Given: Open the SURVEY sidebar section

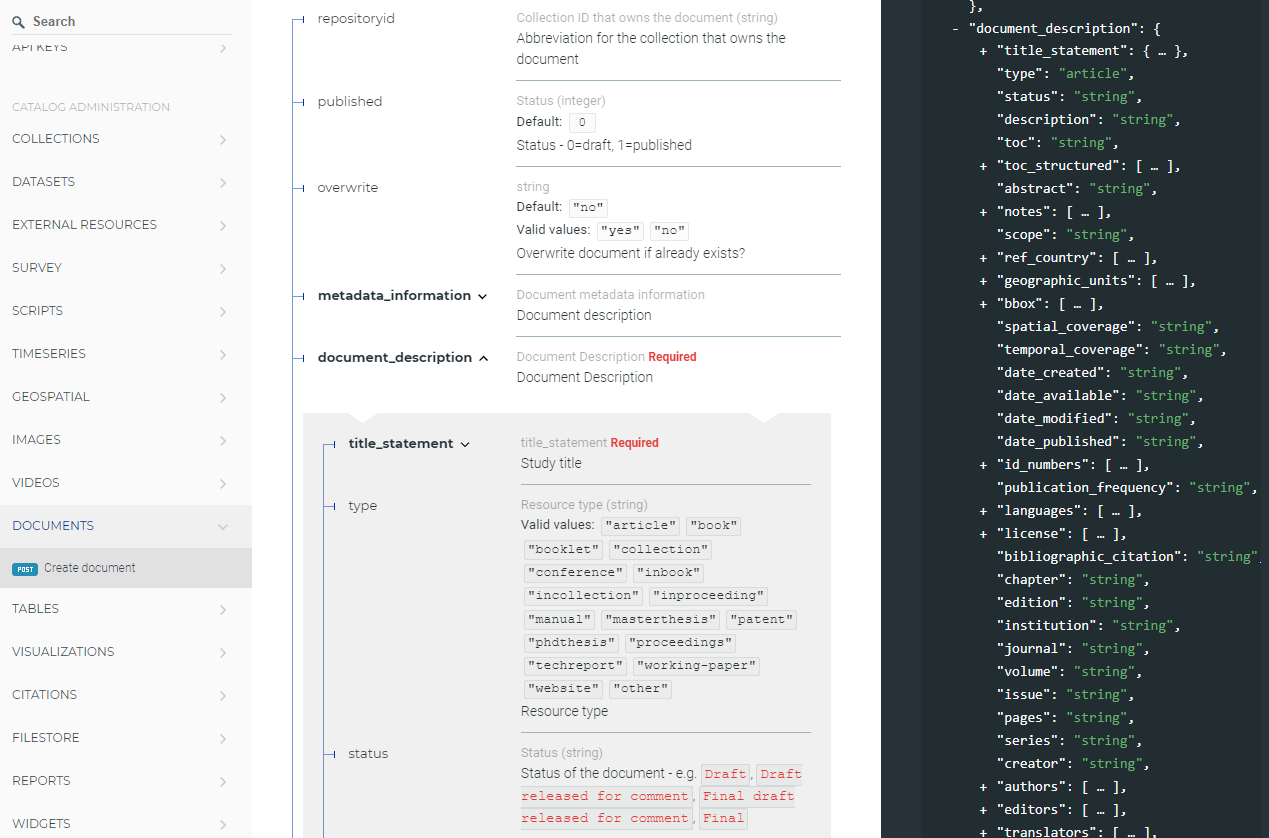Looking at the screenshot, I should click(126, 268).
